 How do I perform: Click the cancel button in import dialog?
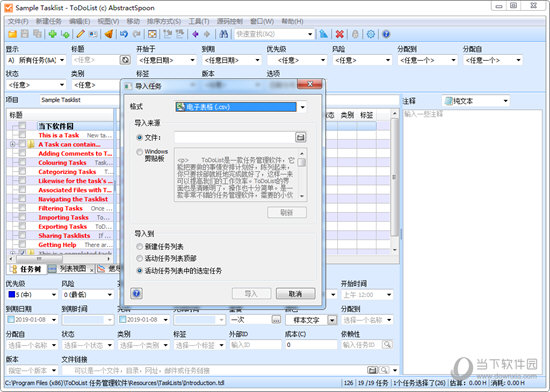tap(295, 293)
